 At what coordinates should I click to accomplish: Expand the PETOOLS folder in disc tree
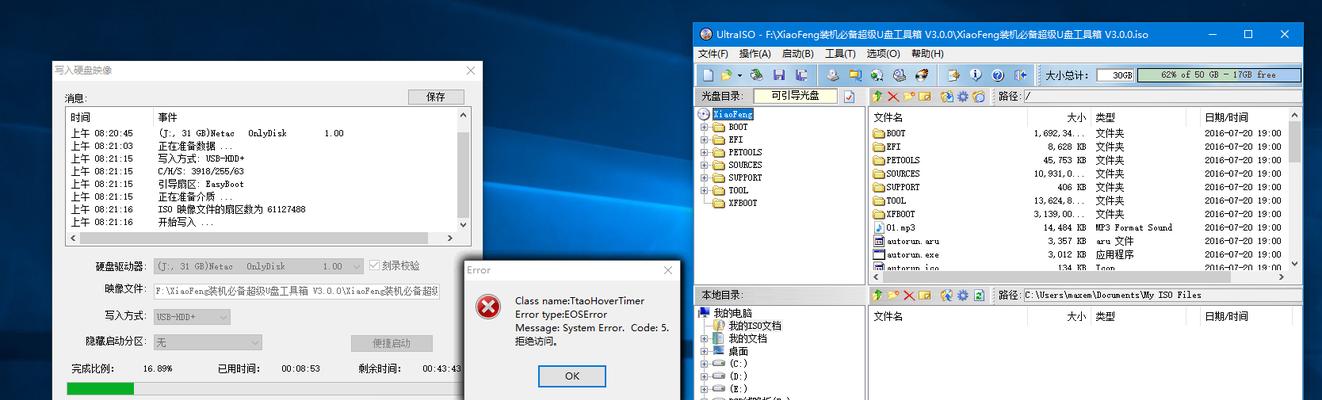point(704,152)
